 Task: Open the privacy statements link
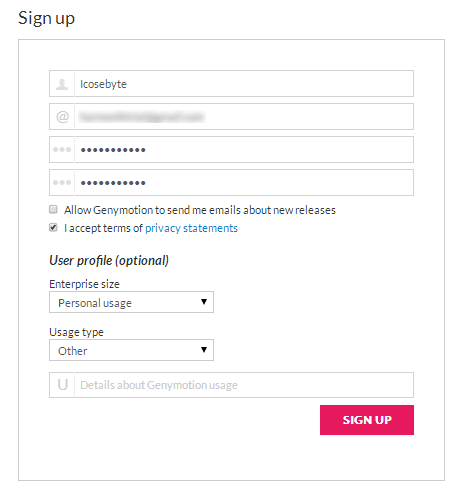pos(191,228)
